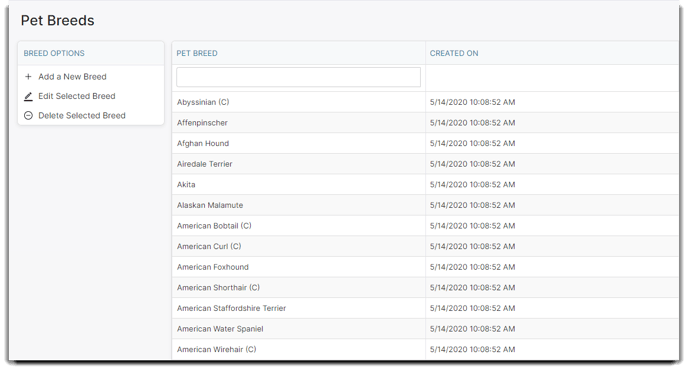The width and height of the screenshot is (688, 378).
Task: Select the Akita breed row
Action: (x=425, y=184)
